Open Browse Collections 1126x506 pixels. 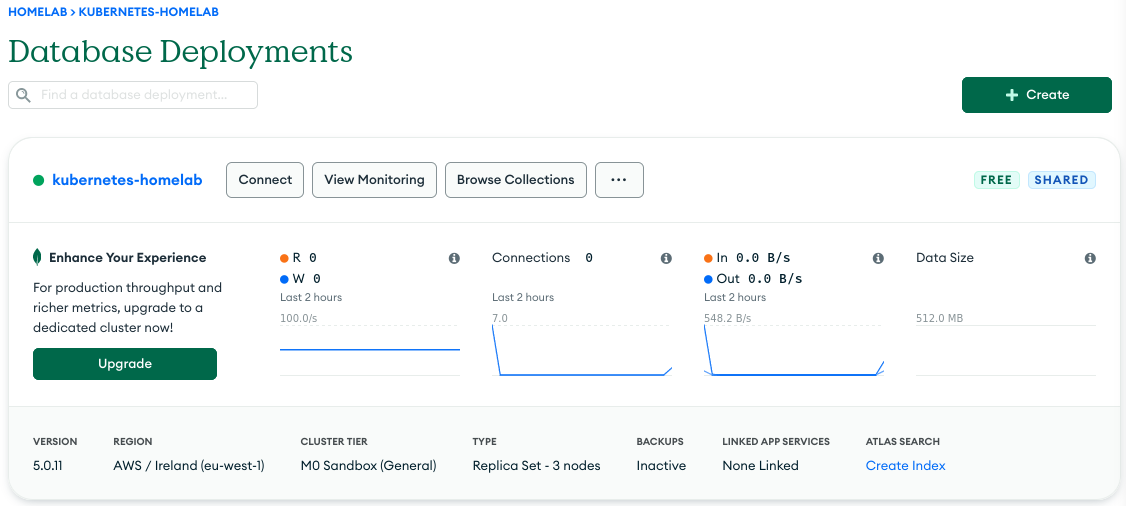click(515, 180)
